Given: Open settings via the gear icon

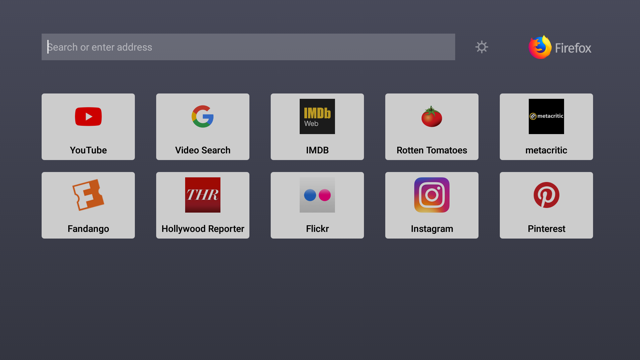Looking at the screenshot, I should click(x=482, y=47).
